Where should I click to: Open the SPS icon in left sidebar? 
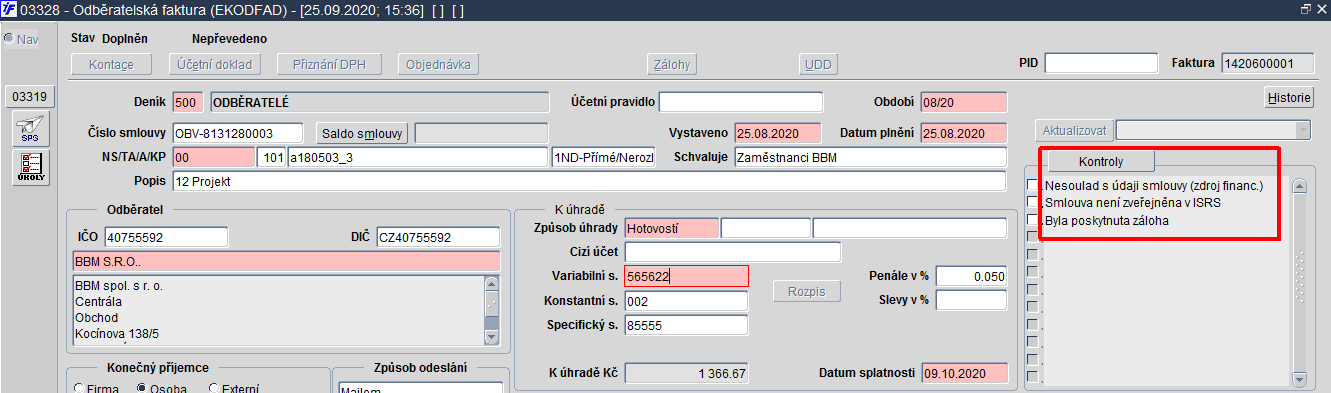click(29, 130)
